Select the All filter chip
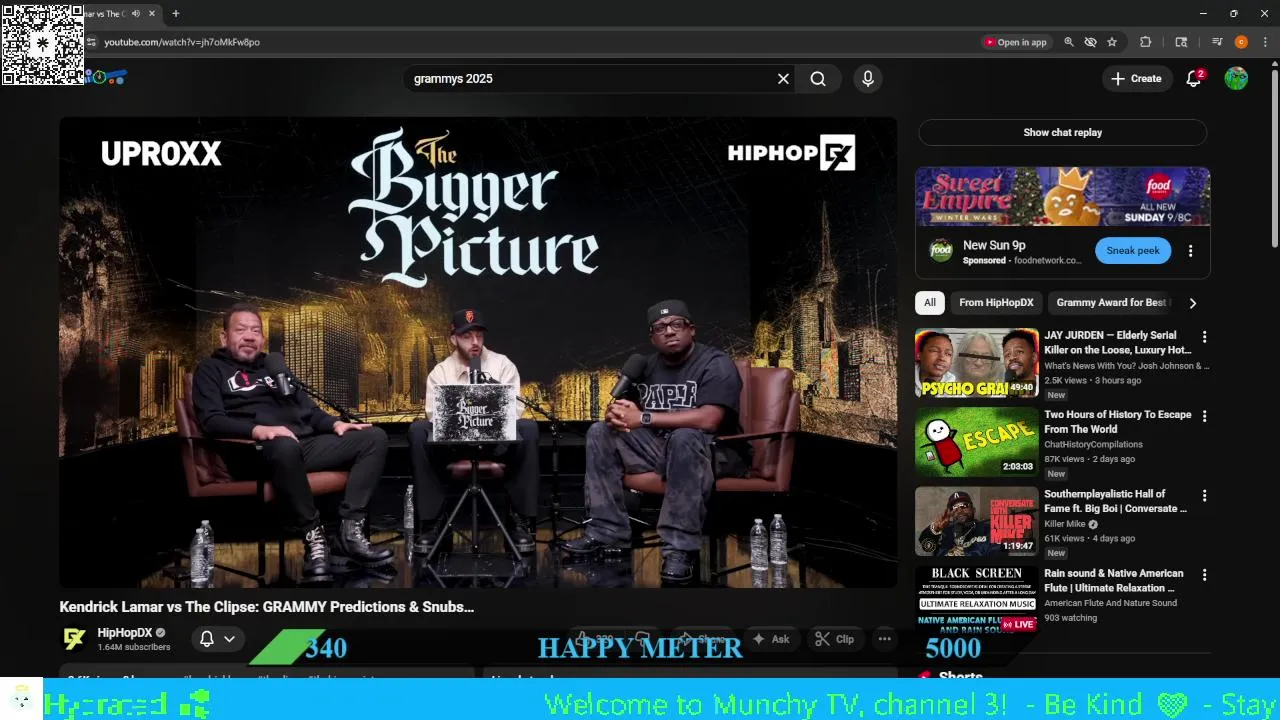The image size is (1280, 720). (930, 303)
